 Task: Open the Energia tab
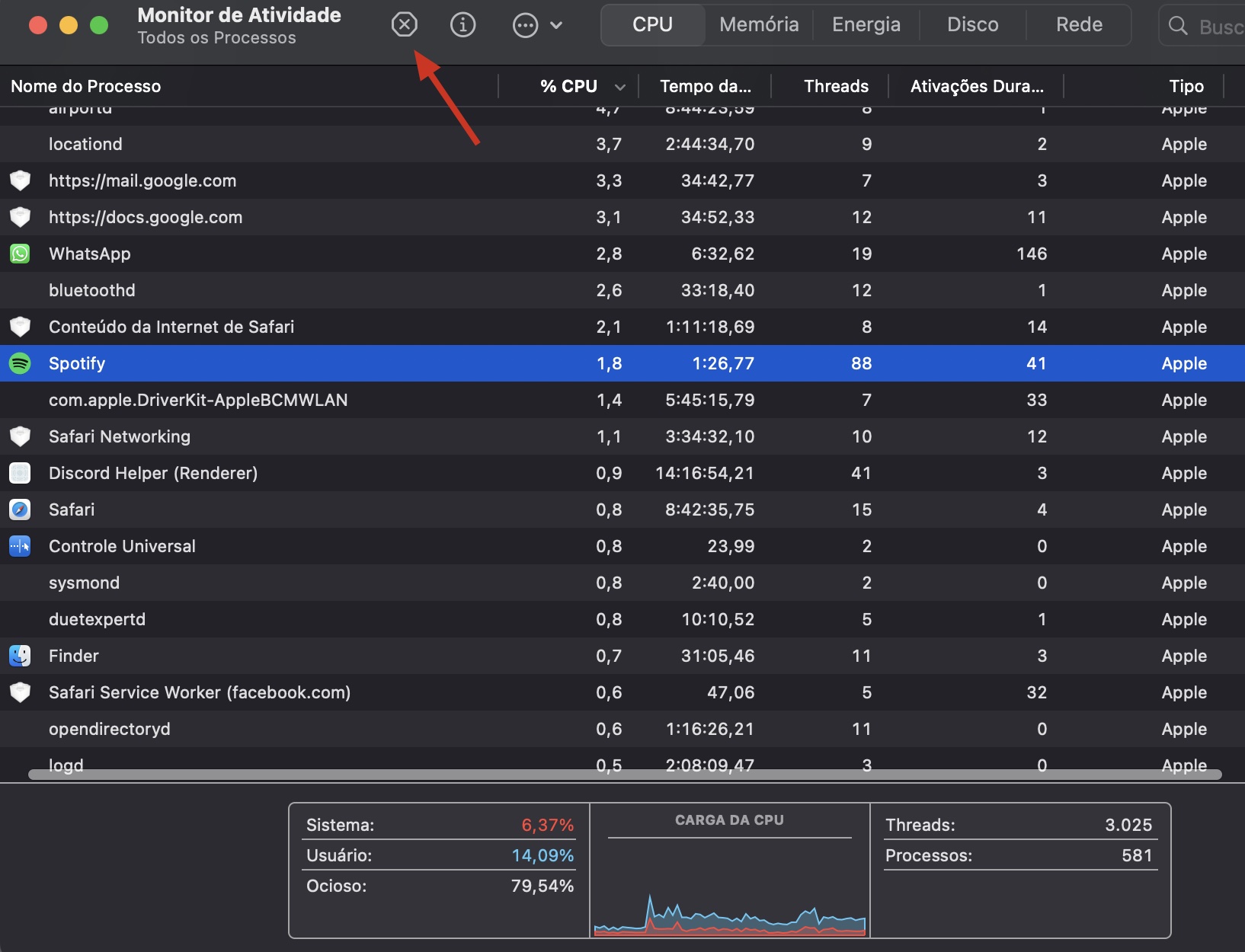pyautogui.click(x=866, y=24)
